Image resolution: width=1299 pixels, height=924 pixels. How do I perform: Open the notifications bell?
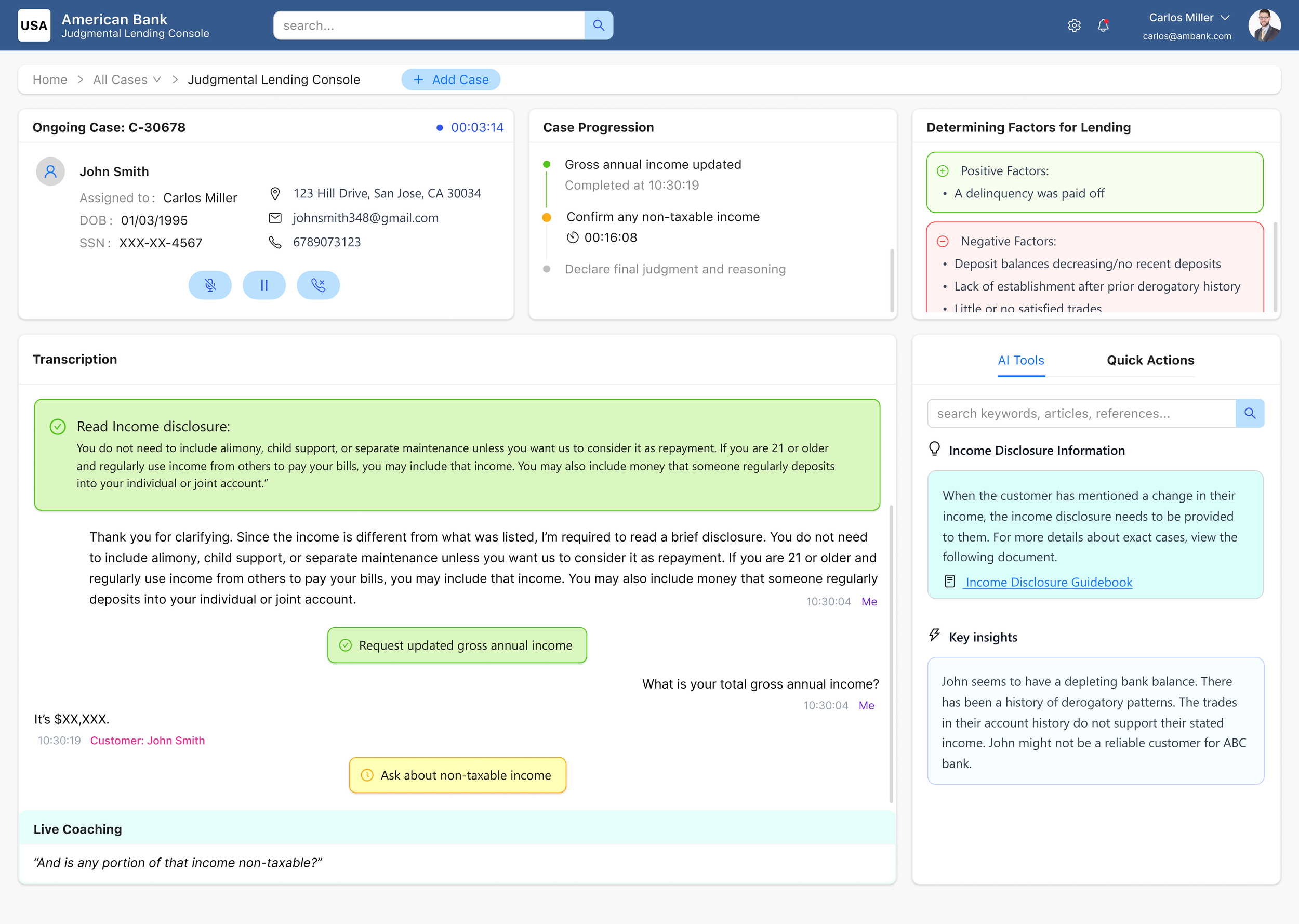(x=1103, y=25)
